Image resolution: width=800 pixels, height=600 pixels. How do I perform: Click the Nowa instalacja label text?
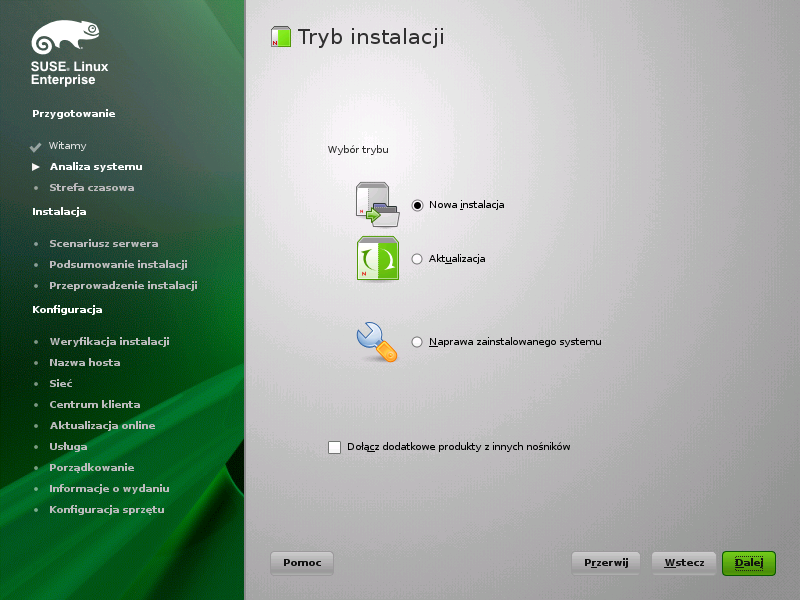[467, 205]
